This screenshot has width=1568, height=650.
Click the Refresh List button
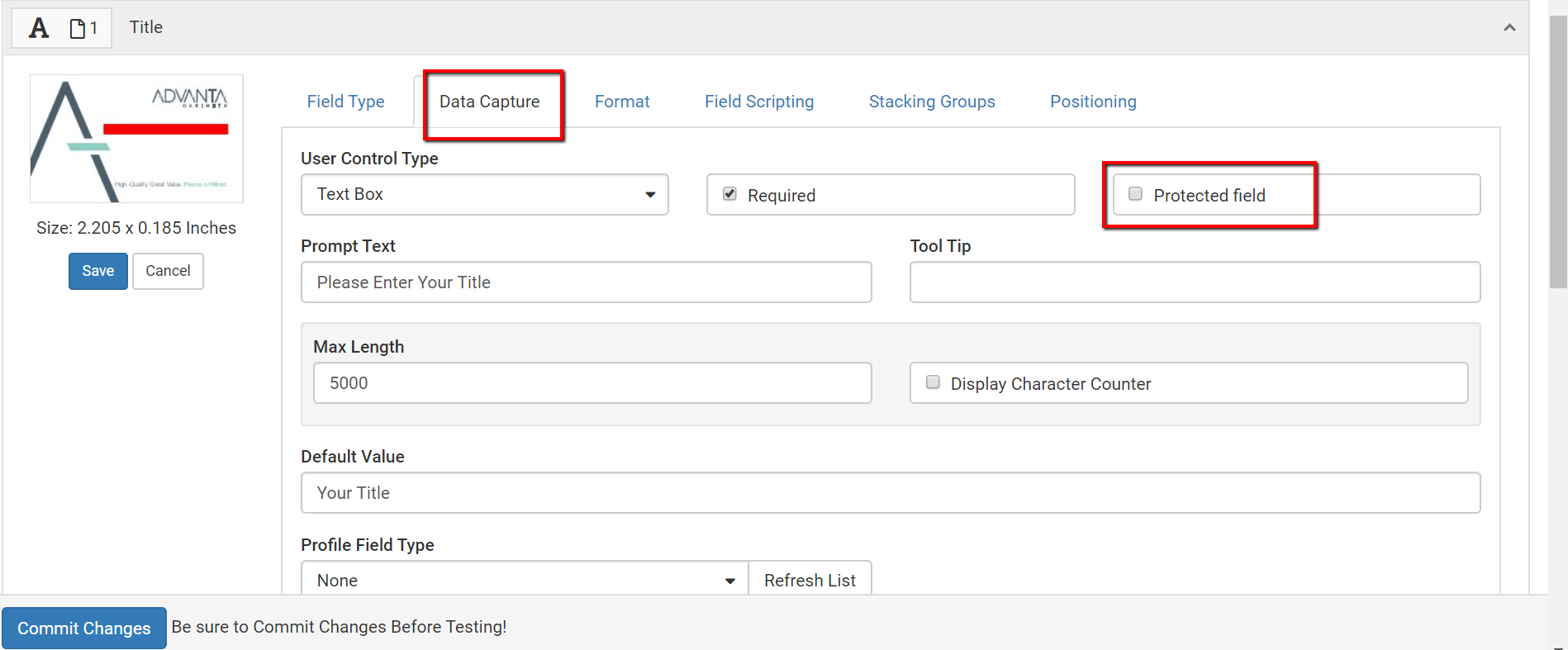[809, 580]
